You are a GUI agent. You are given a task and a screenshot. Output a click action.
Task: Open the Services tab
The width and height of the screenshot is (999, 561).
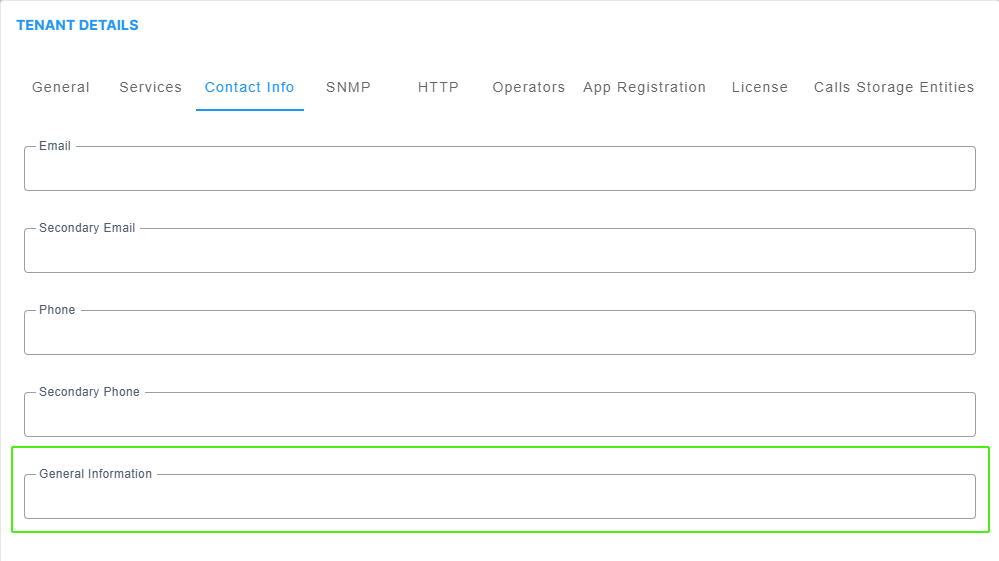(150, 87)
